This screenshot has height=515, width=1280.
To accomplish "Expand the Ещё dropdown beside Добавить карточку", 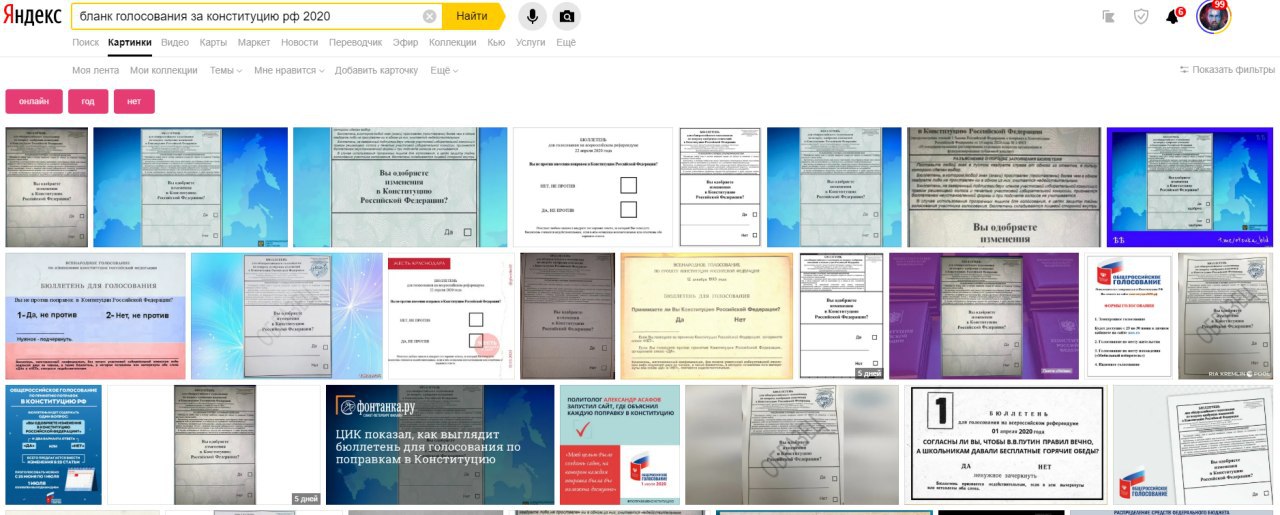I will click(444, 70).
